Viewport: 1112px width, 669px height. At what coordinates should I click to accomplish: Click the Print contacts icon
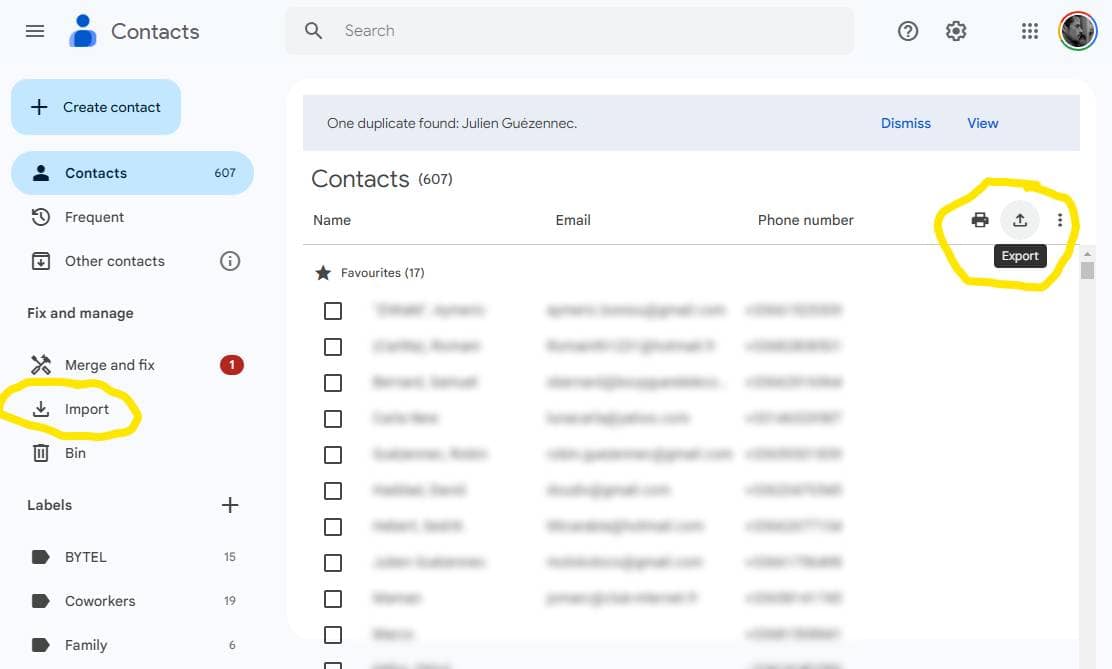point(980,220)
